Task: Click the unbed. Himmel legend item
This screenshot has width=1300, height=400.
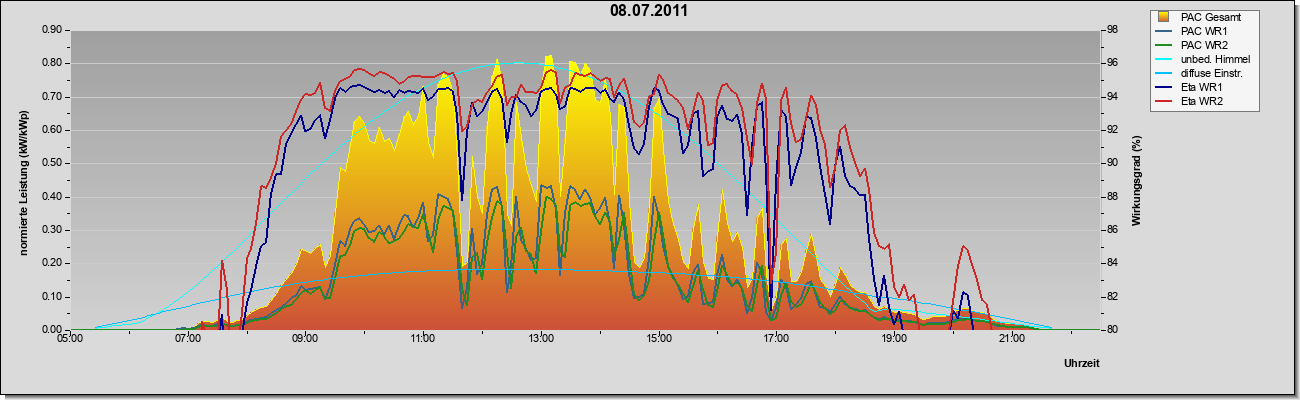Action: click(1215, 59)
